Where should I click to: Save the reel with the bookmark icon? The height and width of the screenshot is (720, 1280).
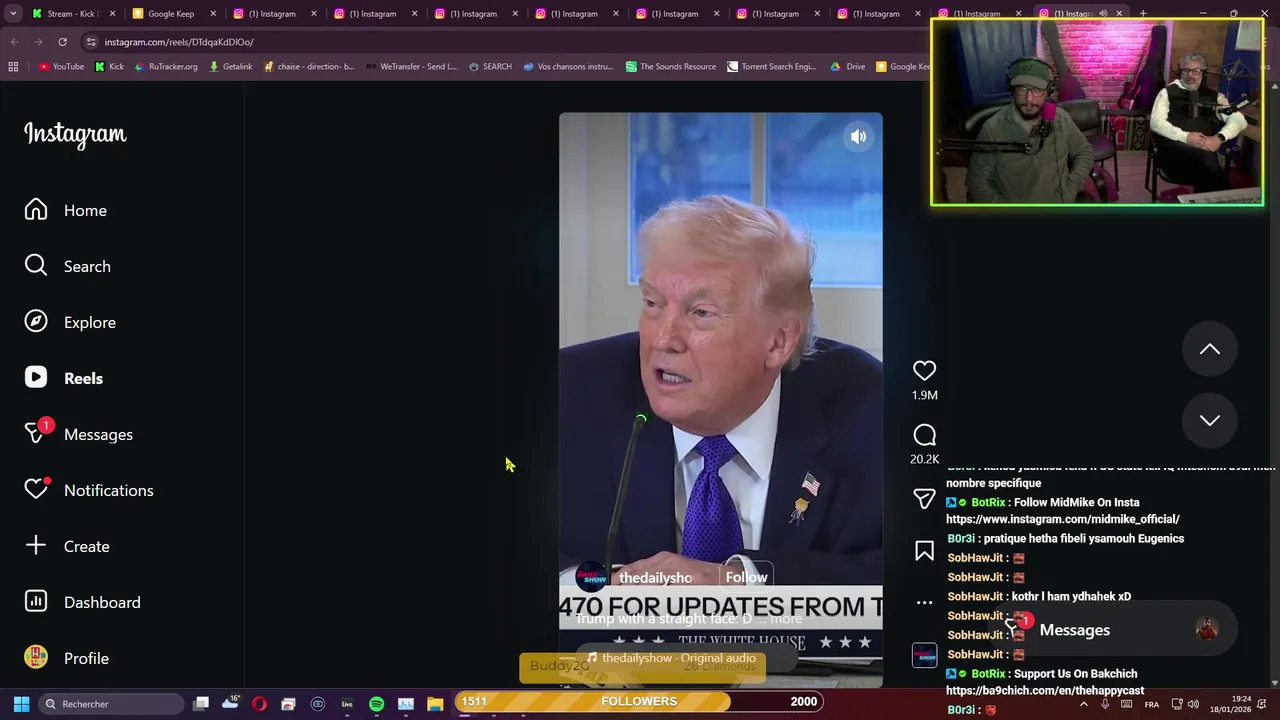pos(924,551)
